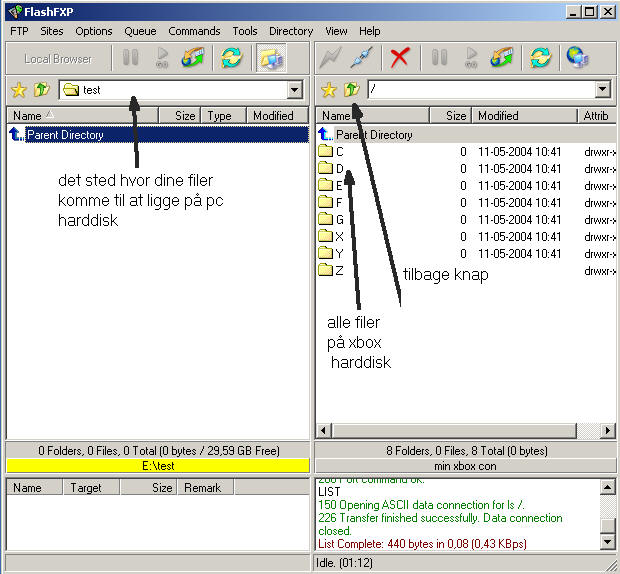The width and height of the screenshot is (620, 574).
Task: Click queue Target column header
Action: tap(91, 488)
